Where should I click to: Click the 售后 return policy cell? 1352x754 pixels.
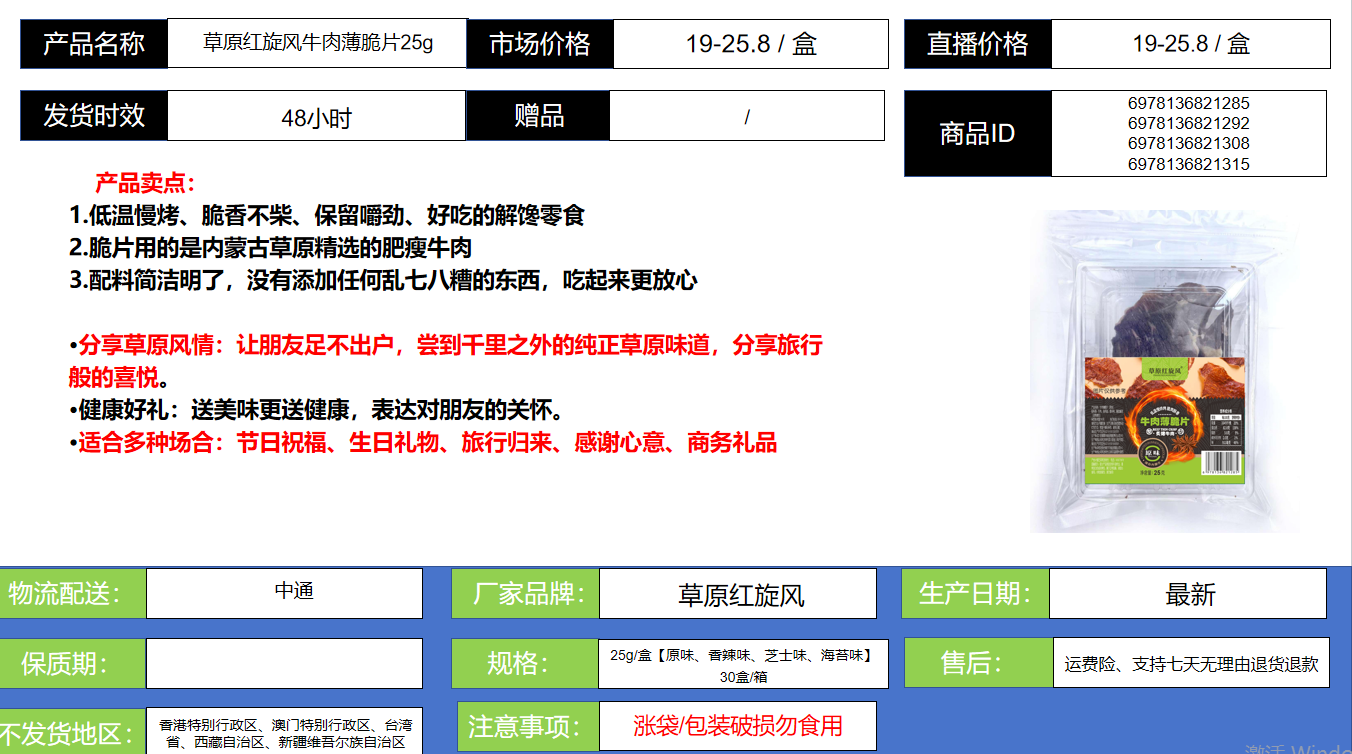point(1190,663)
